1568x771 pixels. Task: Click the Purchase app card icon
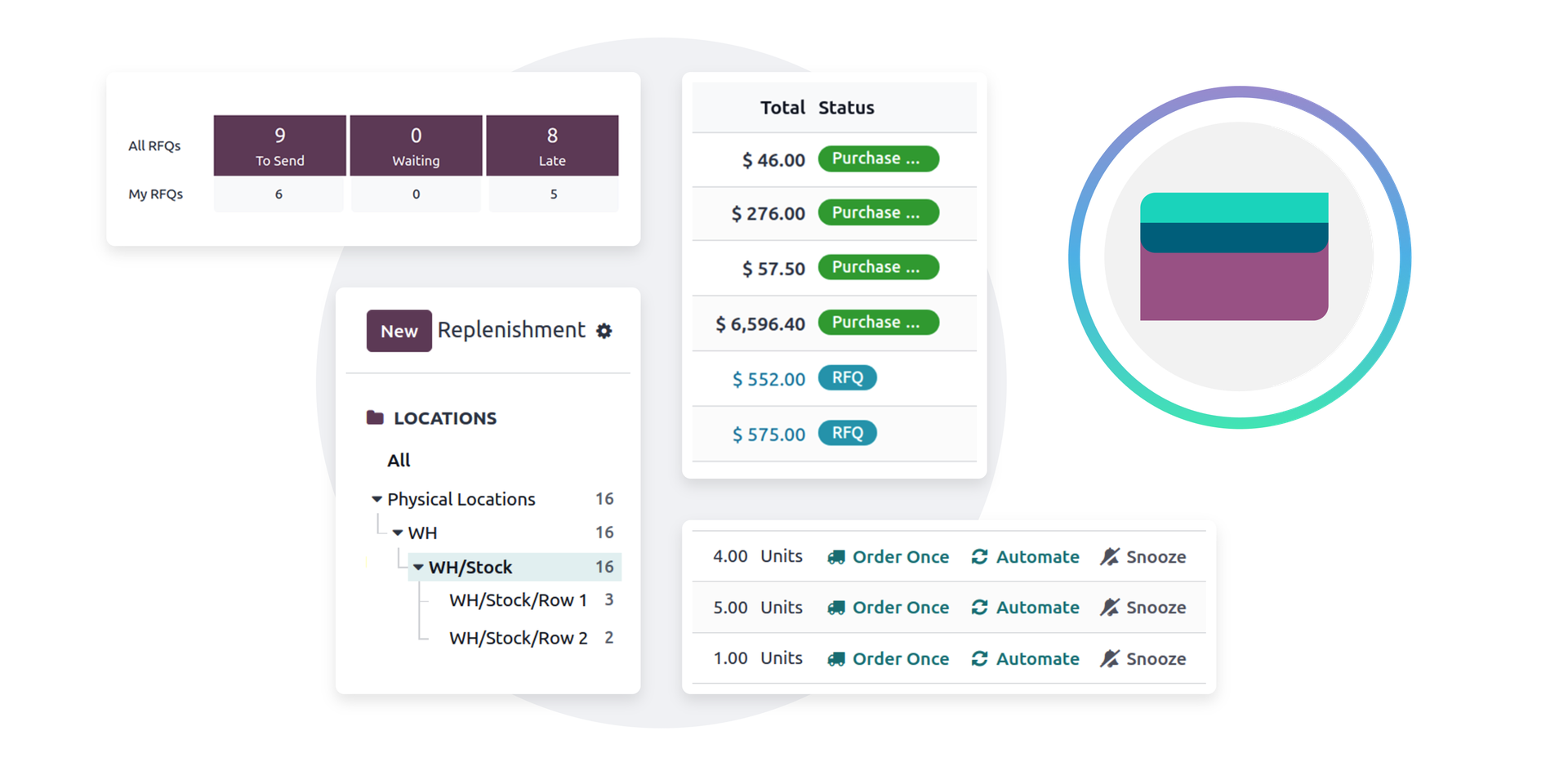(x=1233, y=256)
